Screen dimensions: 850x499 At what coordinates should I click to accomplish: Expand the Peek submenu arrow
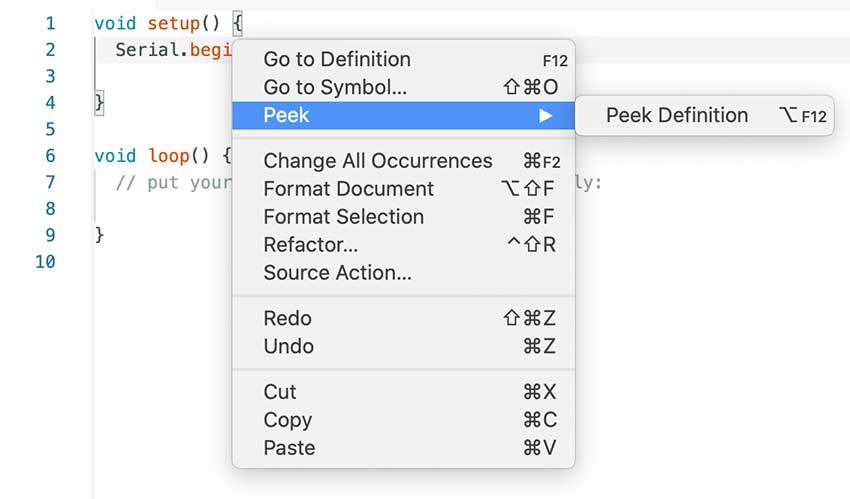point(545,116)
